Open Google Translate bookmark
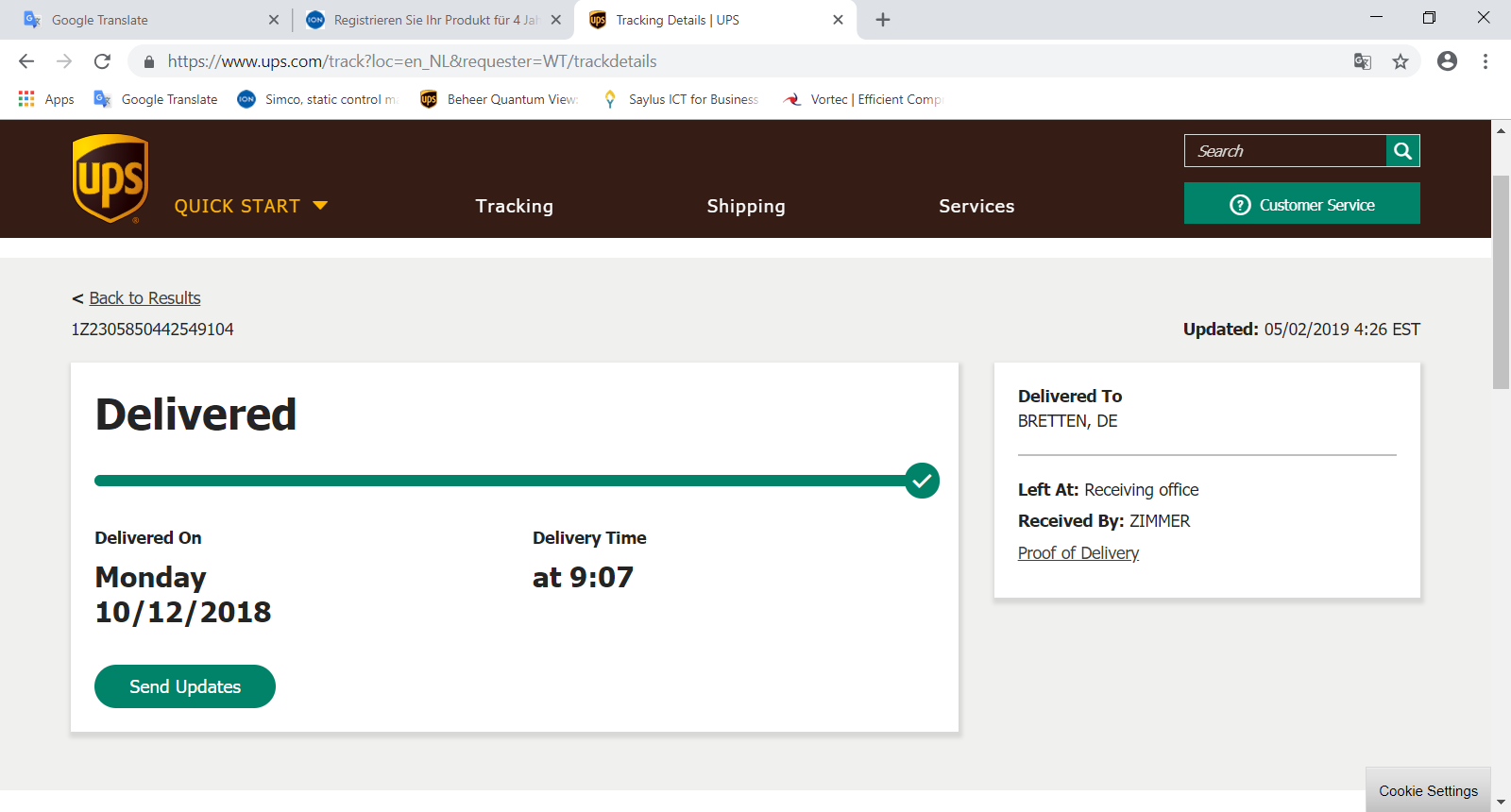Viewport: 1511px width, 812px height. click(x=156, y=99)
